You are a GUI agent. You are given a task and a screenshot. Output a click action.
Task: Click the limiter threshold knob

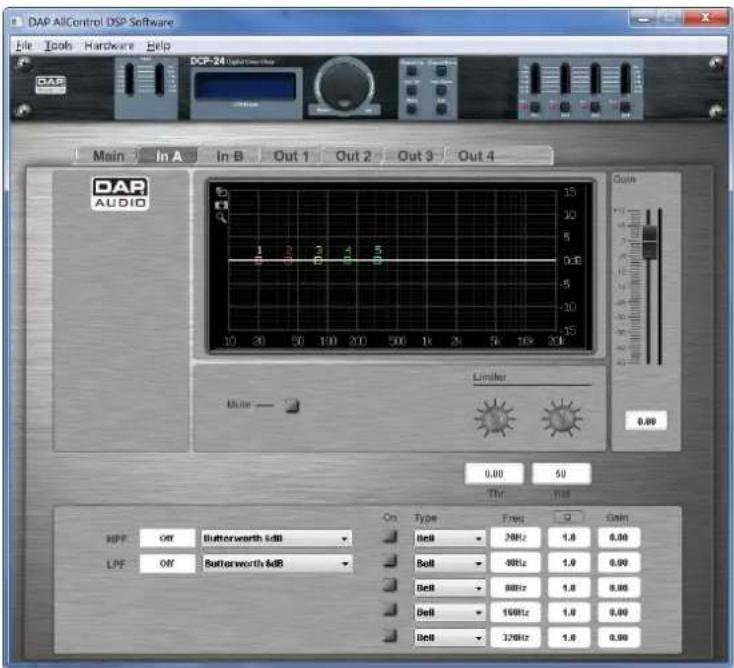(x=495, y=418)
